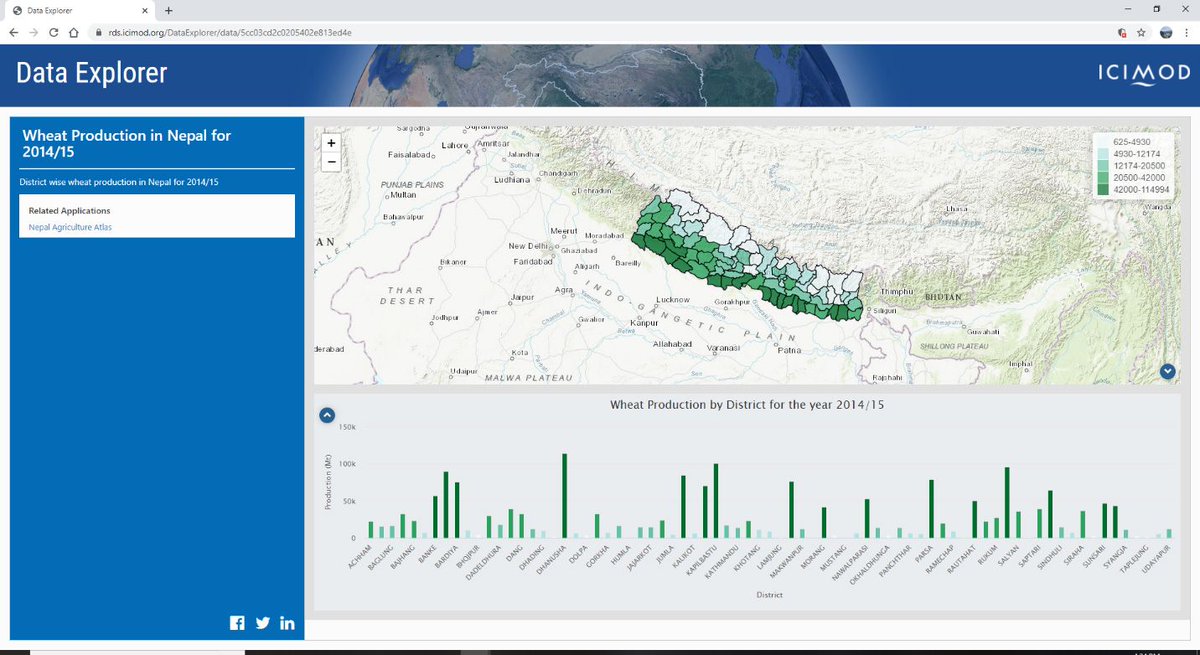
Task: Click 'Lucknow' label on map
Action: pos(673,300)
